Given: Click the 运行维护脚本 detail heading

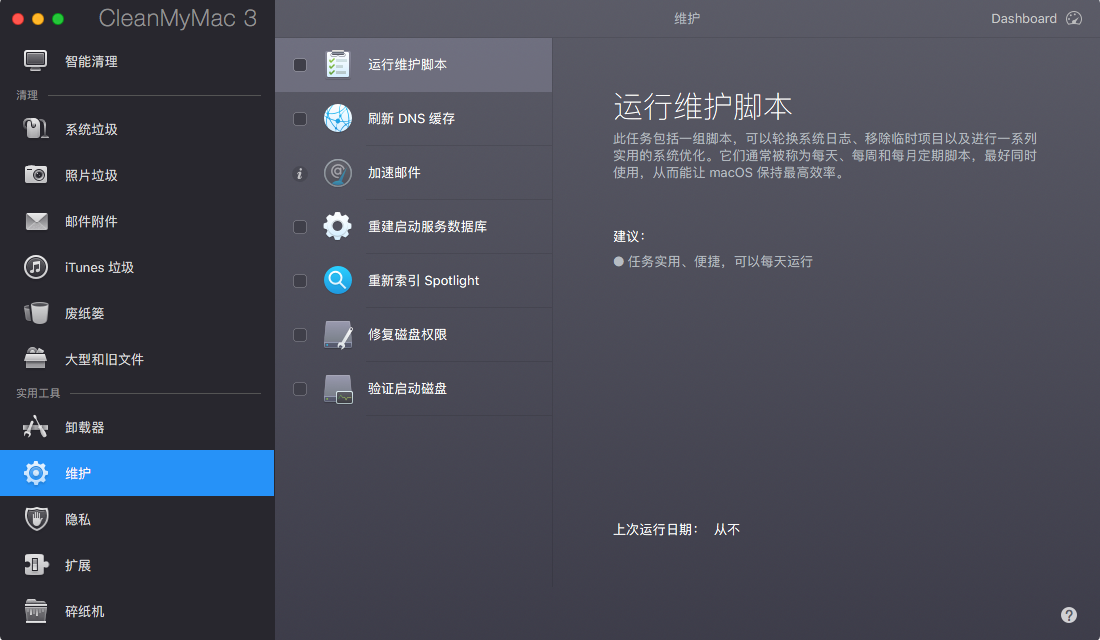Looking at the screenshot, I should pos(703,107).
